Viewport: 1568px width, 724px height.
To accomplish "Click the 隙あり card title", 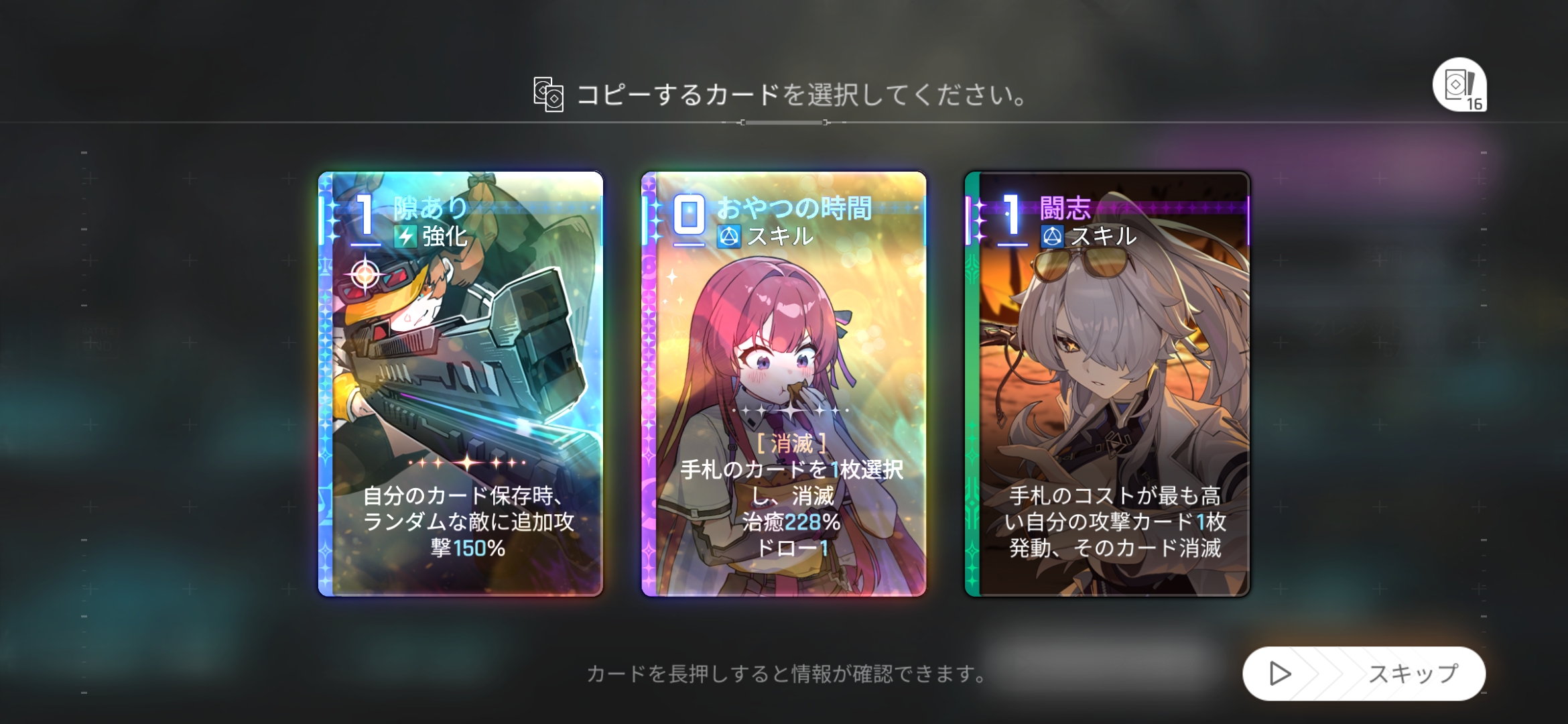I will click(431, 208).
